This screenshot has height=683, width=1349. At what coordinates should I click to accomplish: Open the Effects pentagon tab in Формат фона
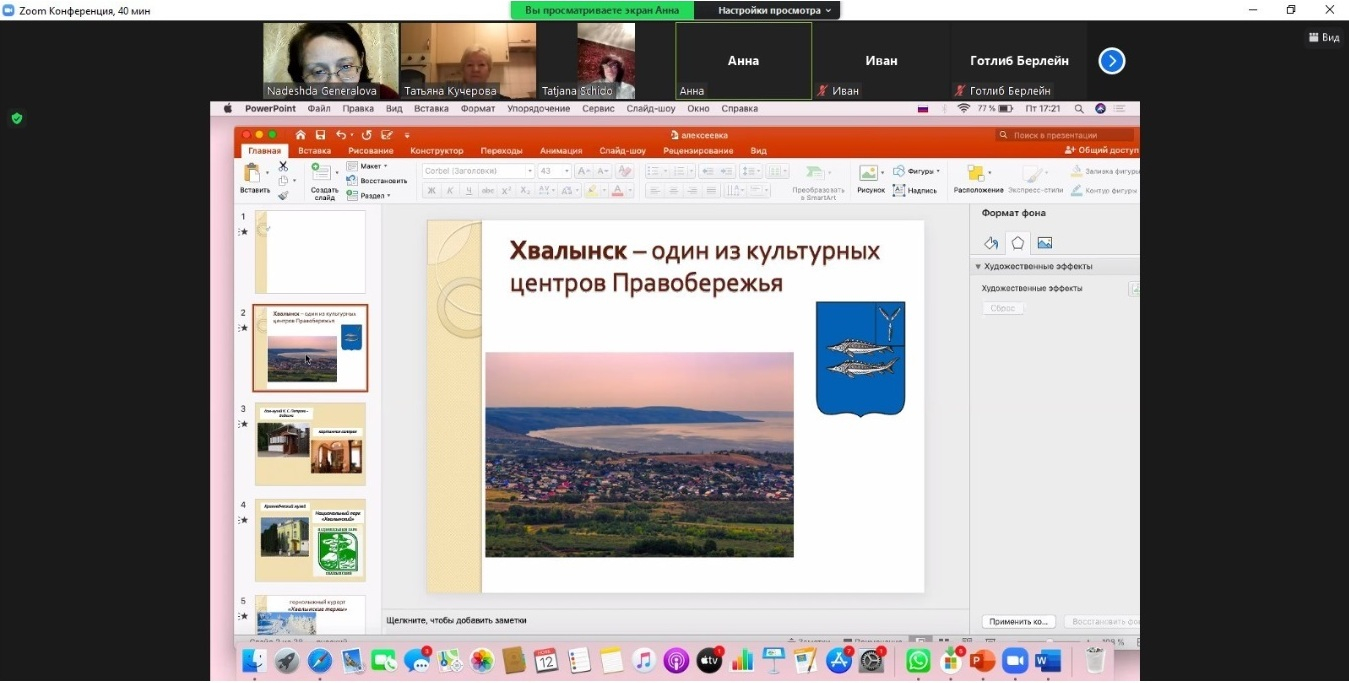pyautogui.click(x=1017, y=242)
